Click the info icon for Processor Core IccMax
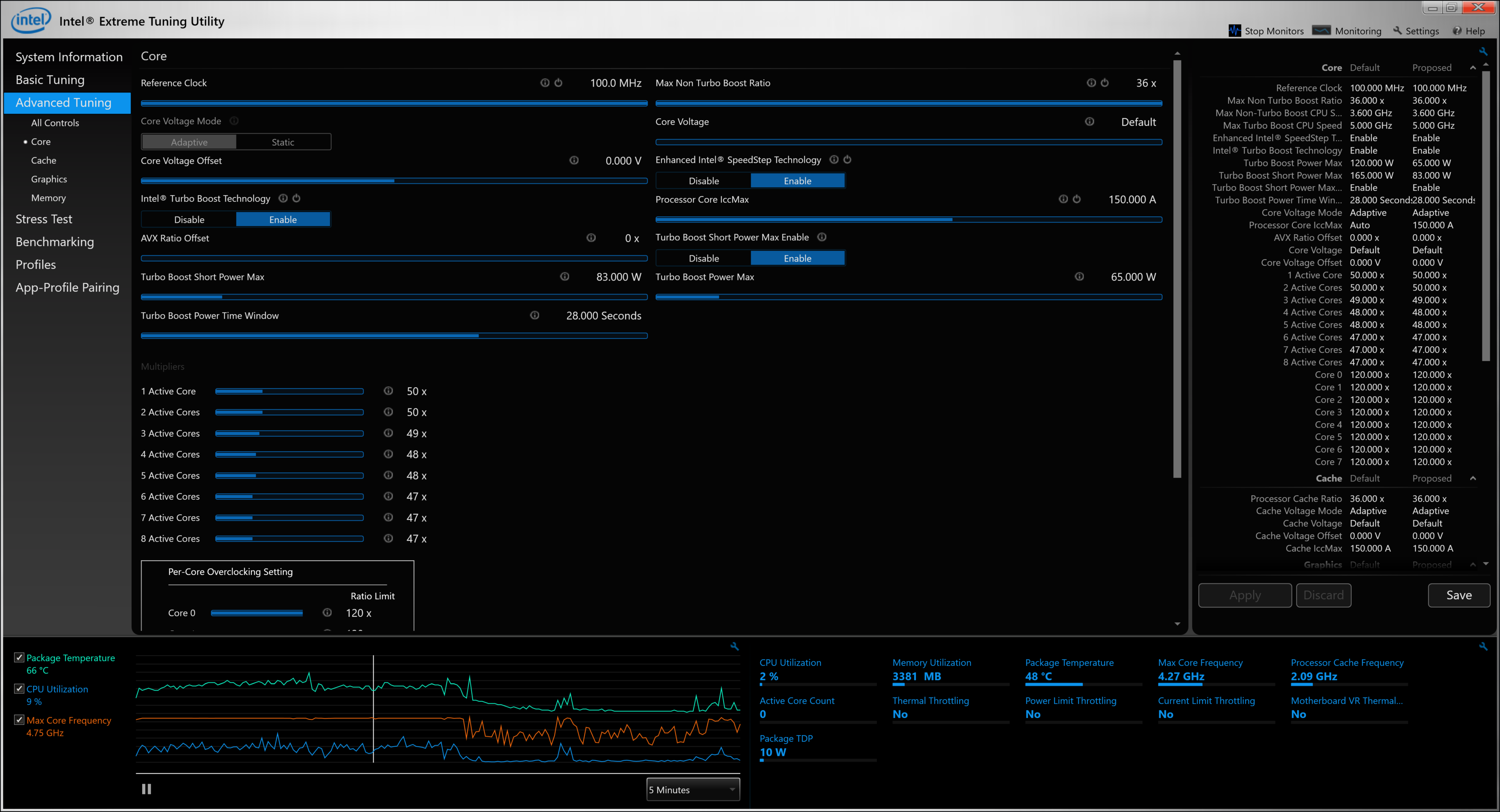Image resolution: width=1500 pixels, height=812 pixels. [x=1063, y=199]
